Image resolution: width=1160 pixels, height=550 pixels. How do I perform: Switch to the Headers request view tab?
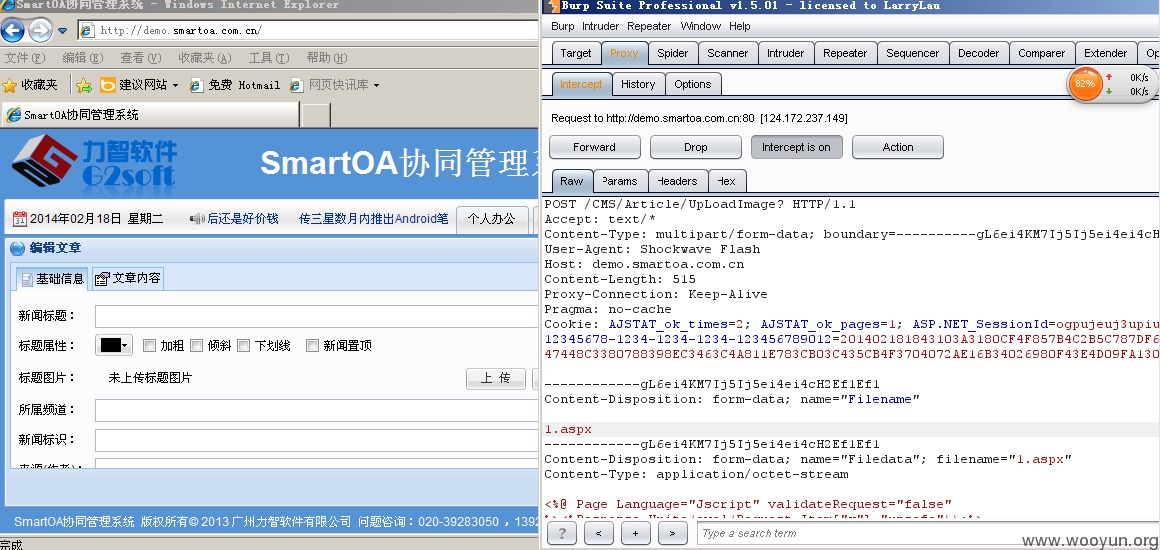click(678, 181)
